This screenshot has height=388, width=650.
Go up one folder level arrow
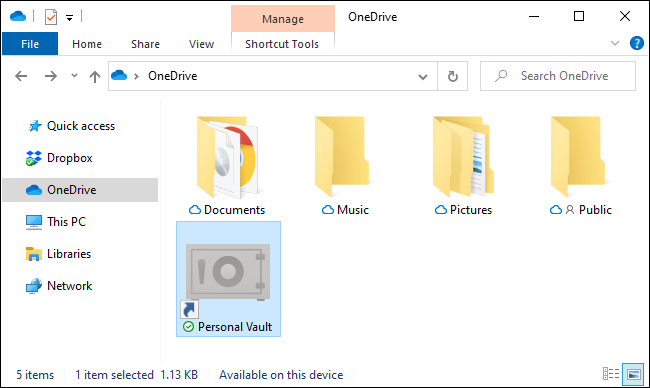[95, 76]
